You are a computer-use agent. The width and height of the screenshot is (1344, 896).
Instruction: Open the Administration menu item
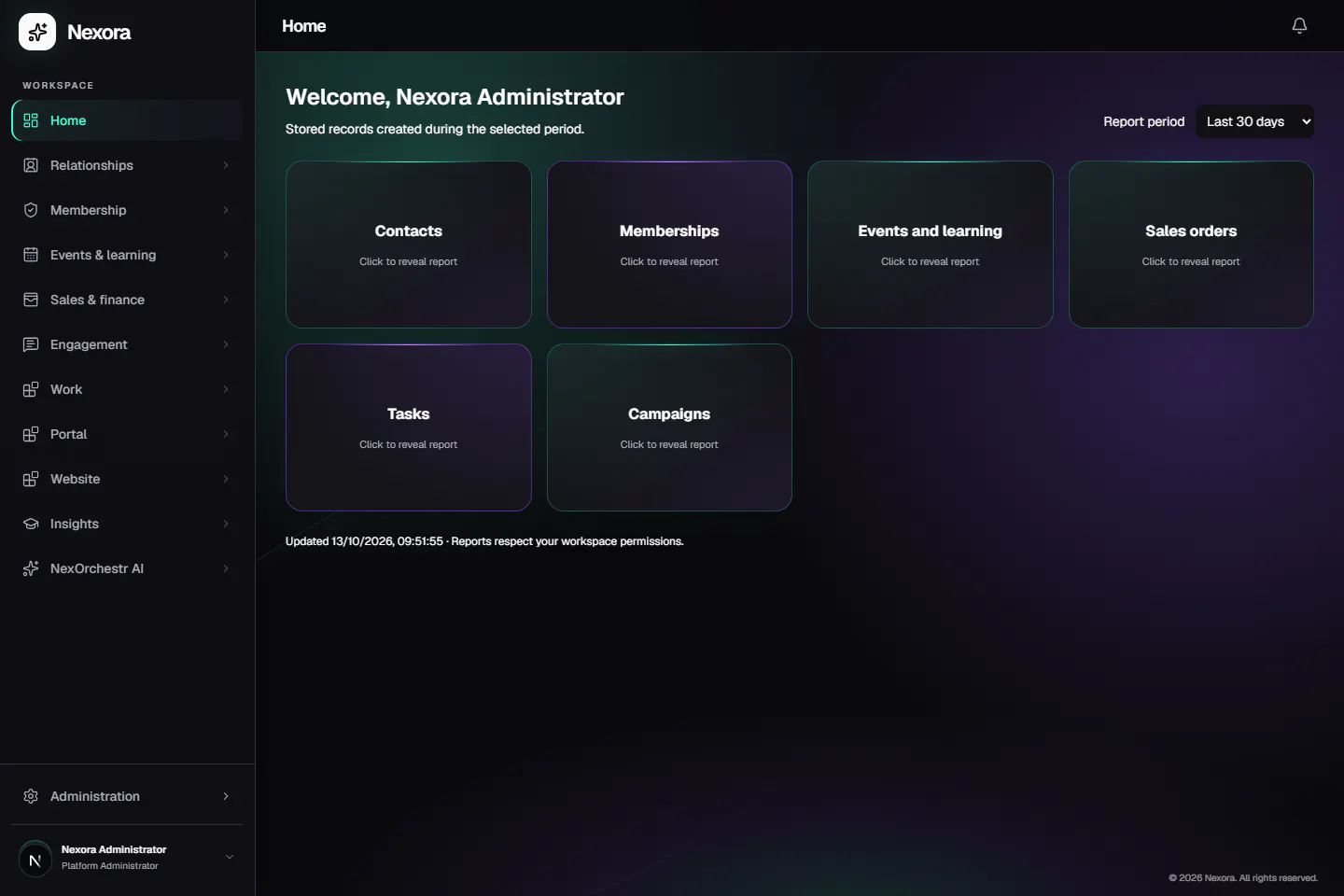point(127,796)
